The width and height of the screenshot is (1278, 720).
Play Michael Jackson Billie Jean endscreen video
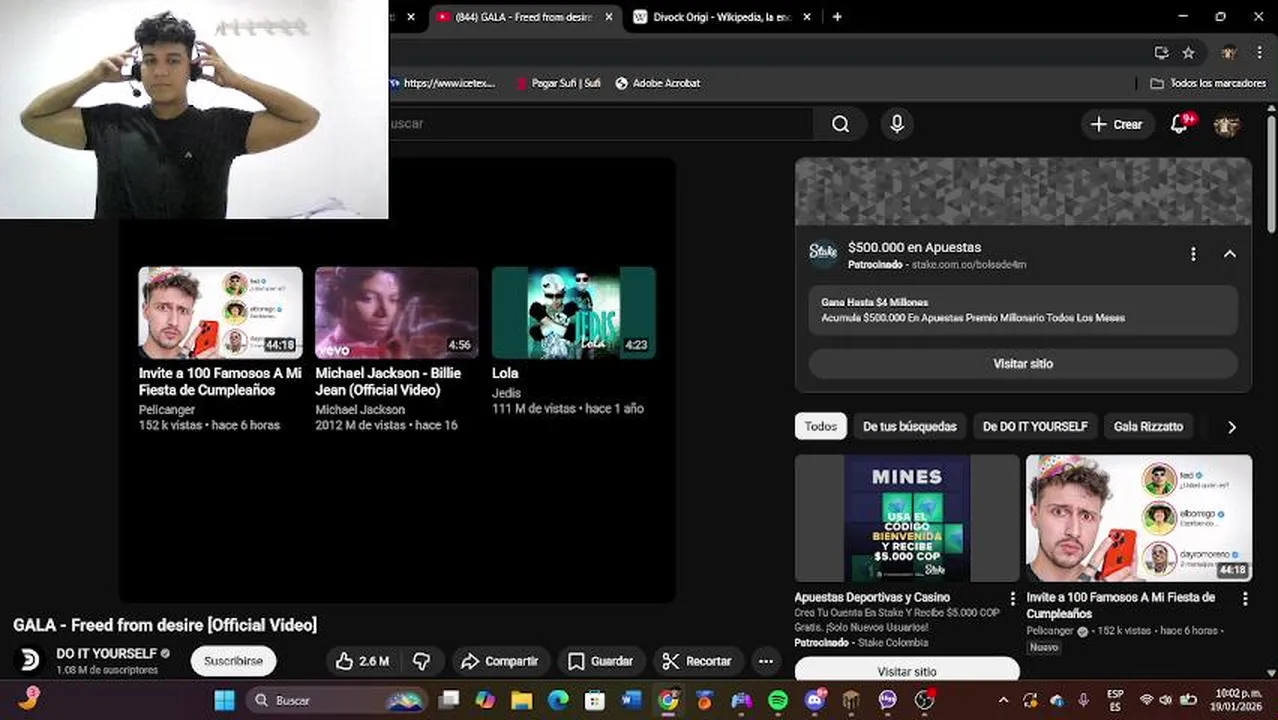(x=397, y=312)
